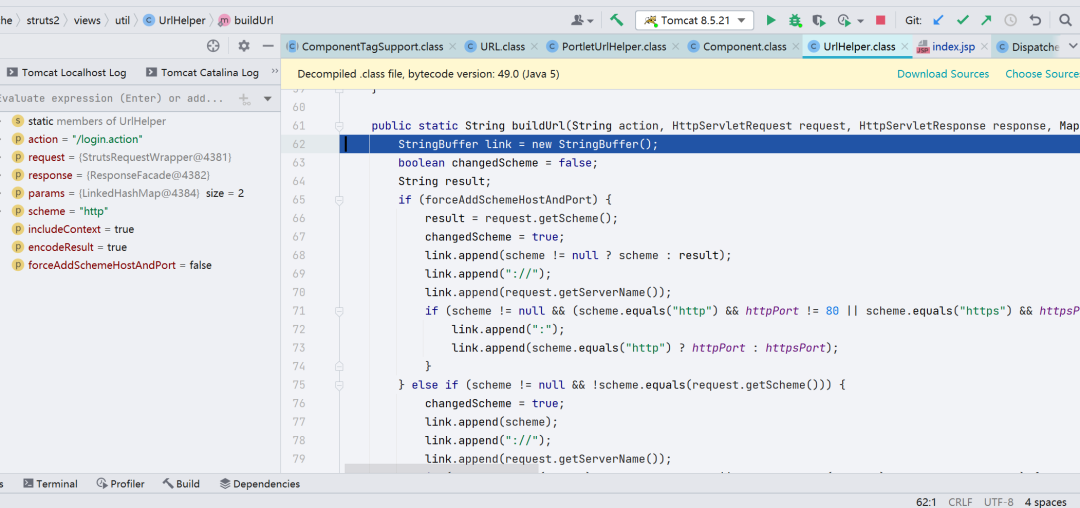Click the Add to Watches icon

point(244,99)
